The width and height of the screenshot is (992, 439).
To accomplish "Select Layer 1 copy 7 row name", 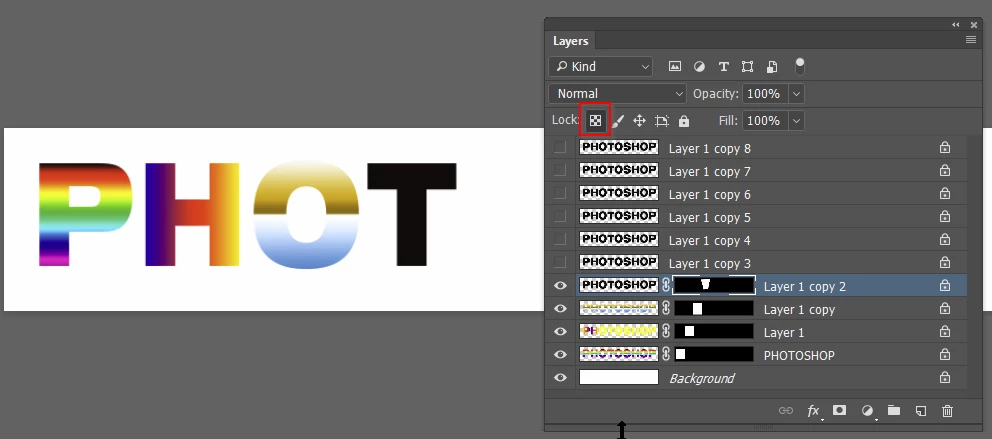I will pyautogui.click(x=709, y=171).
